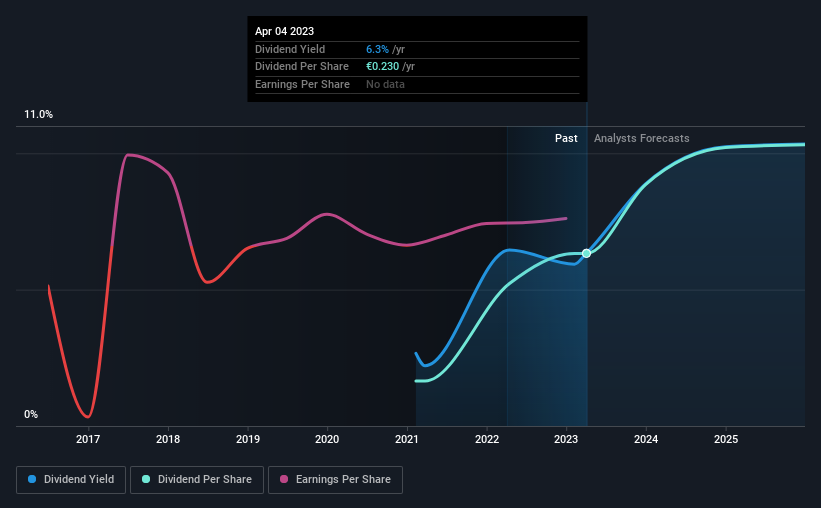
Task: Click the blue Dividend Yield legend dot
Action: [32, 479]
